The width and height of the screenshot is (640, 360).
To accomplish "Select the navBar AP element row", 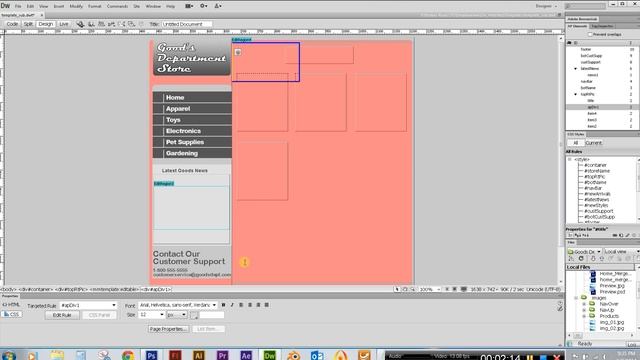I will click(601, 82).
